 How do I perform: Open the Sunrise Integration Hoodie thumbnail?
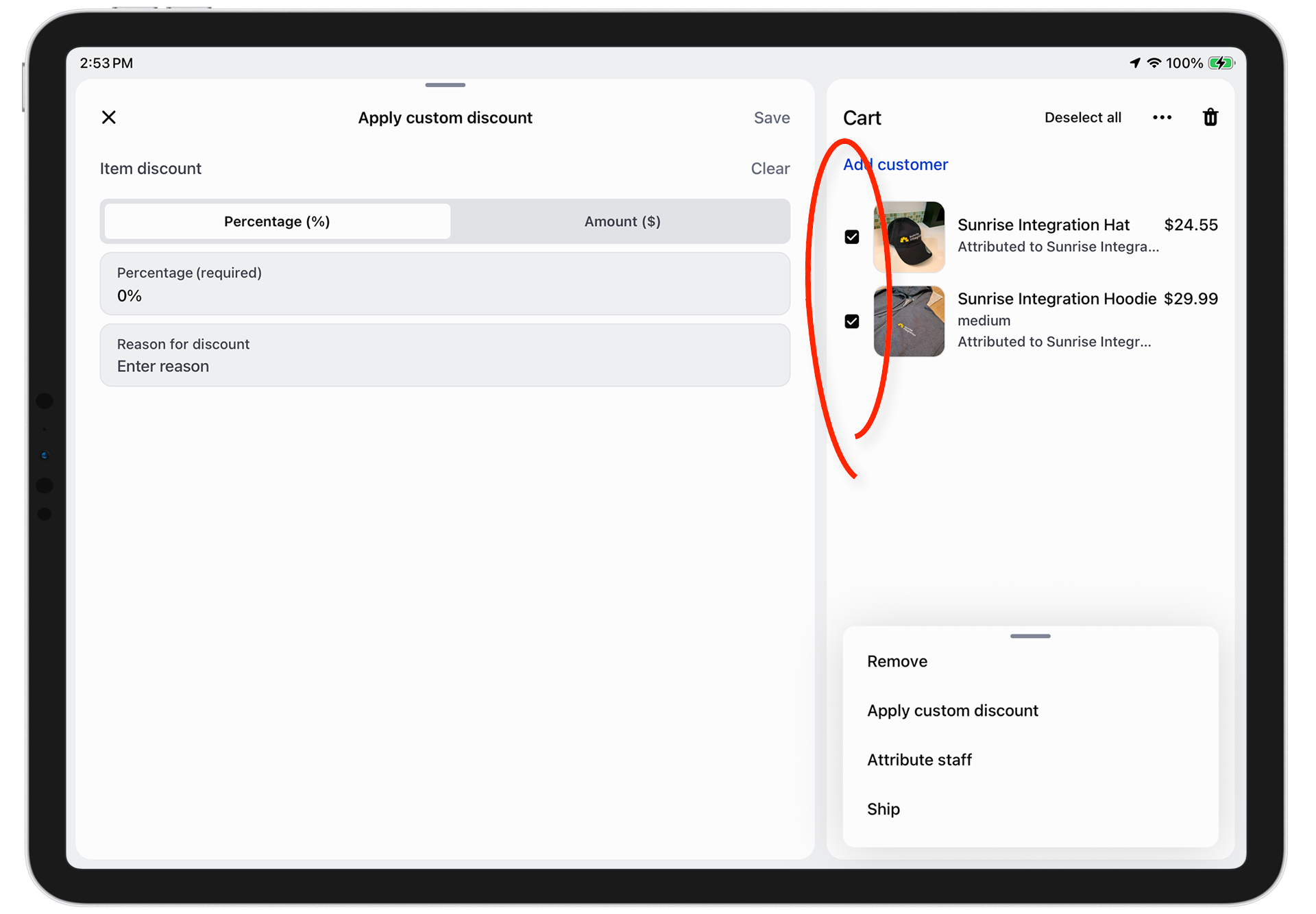(910, 321)
